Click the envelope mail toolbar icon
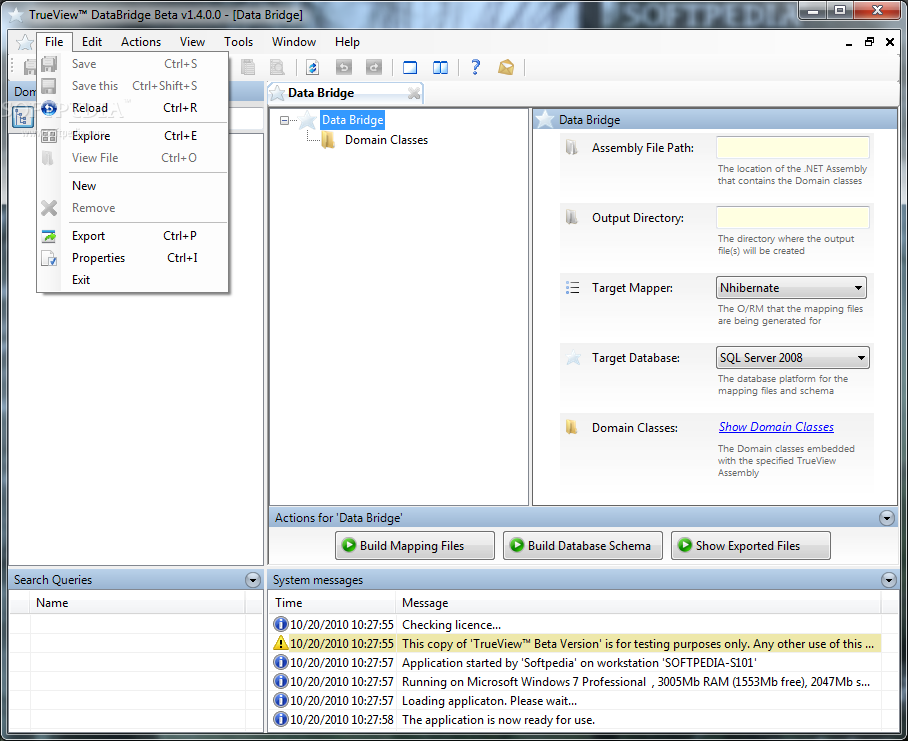Viewport: 908px width, 741px height. (506, 67)
